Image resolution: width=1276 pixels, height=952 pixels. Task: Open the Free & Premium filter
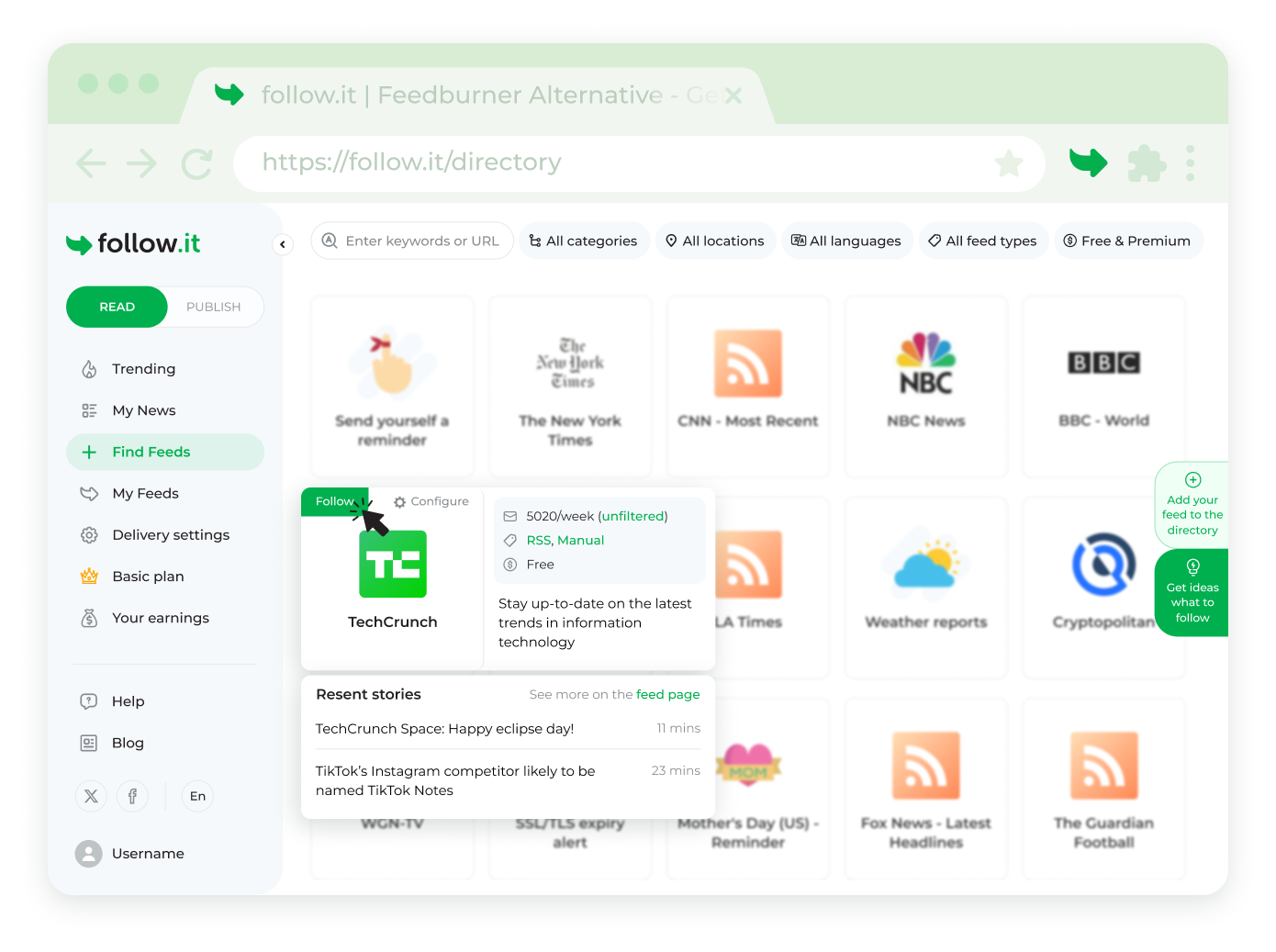click(1128, 241)
